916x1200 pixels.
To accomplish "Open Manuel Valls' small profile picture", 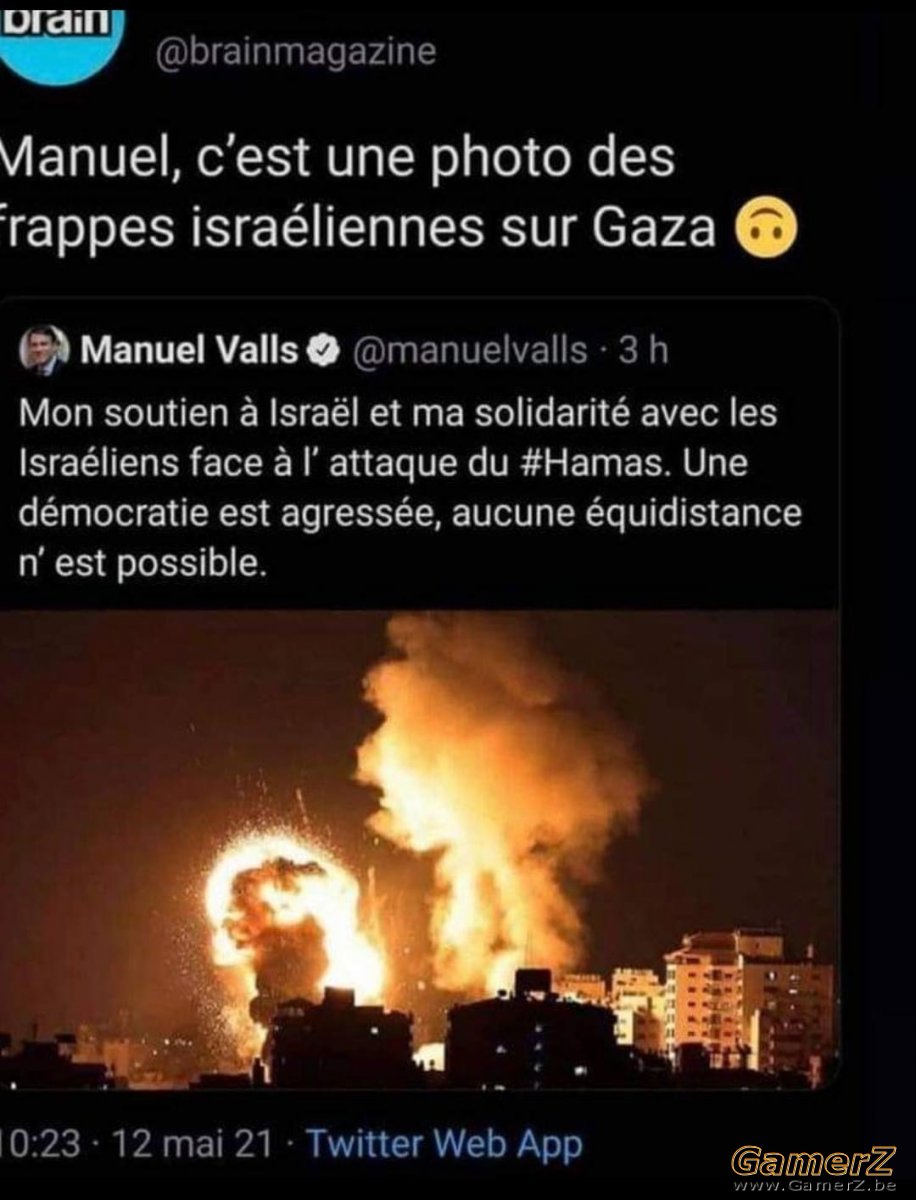I will click(44, 351).
